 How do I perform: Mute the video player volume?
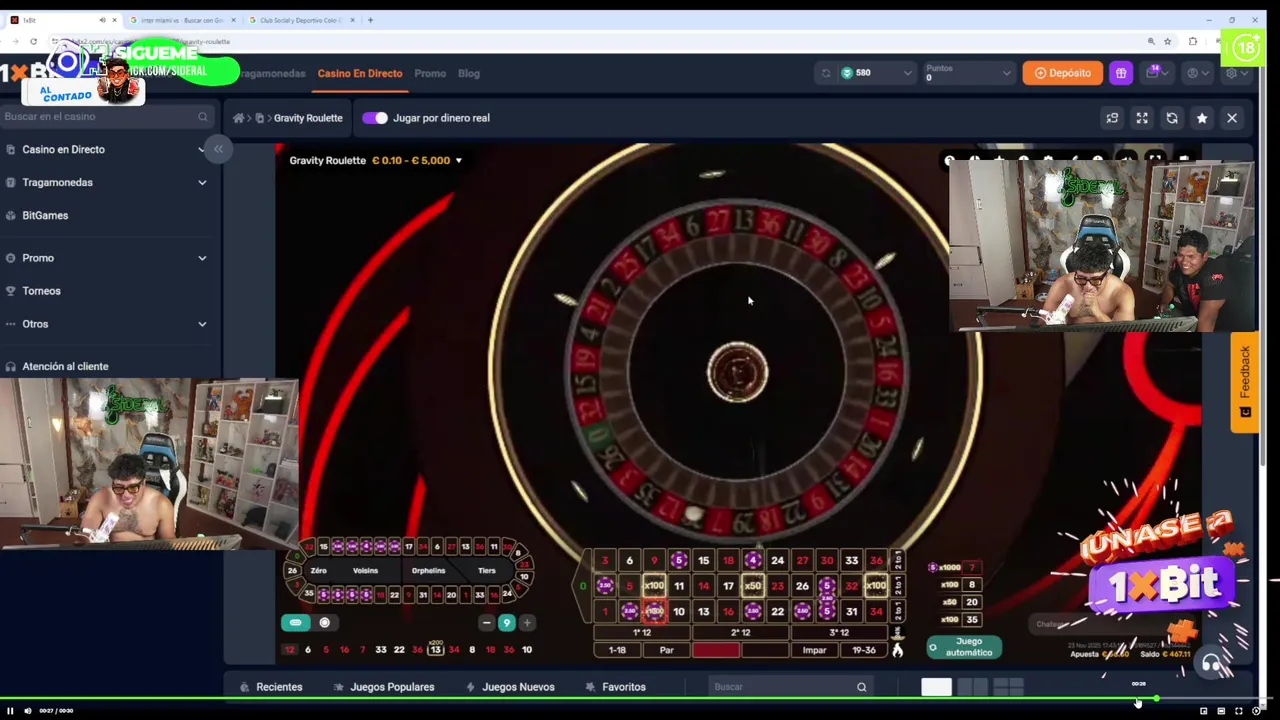(27, 711)
